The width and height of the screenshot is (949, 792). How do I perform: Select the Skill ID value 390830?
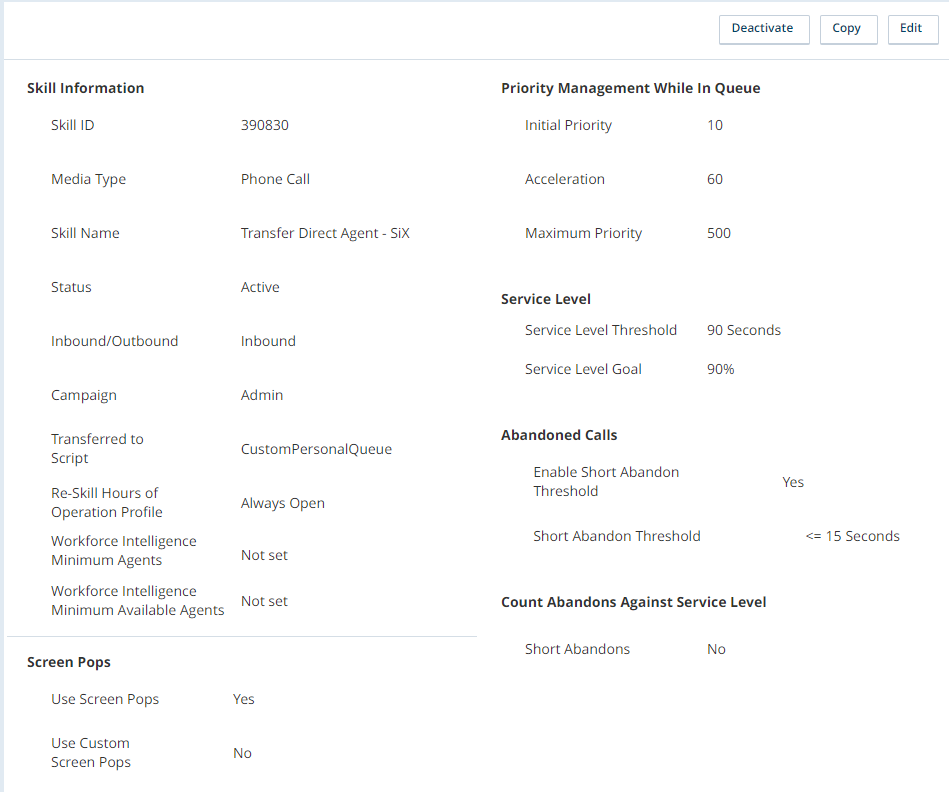point(264,125)
